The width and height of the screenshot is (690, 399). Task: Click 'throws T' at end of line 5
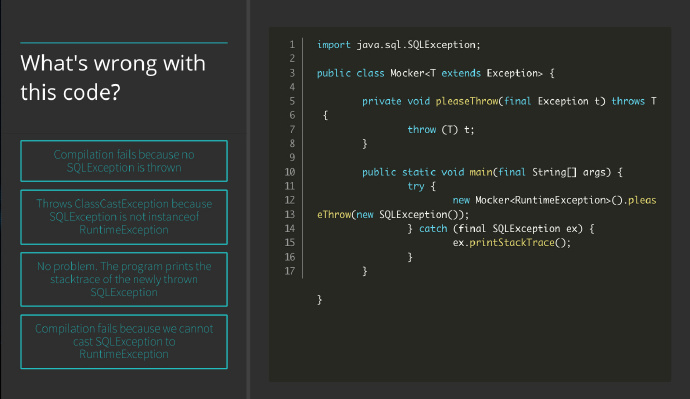coord(634,101)
